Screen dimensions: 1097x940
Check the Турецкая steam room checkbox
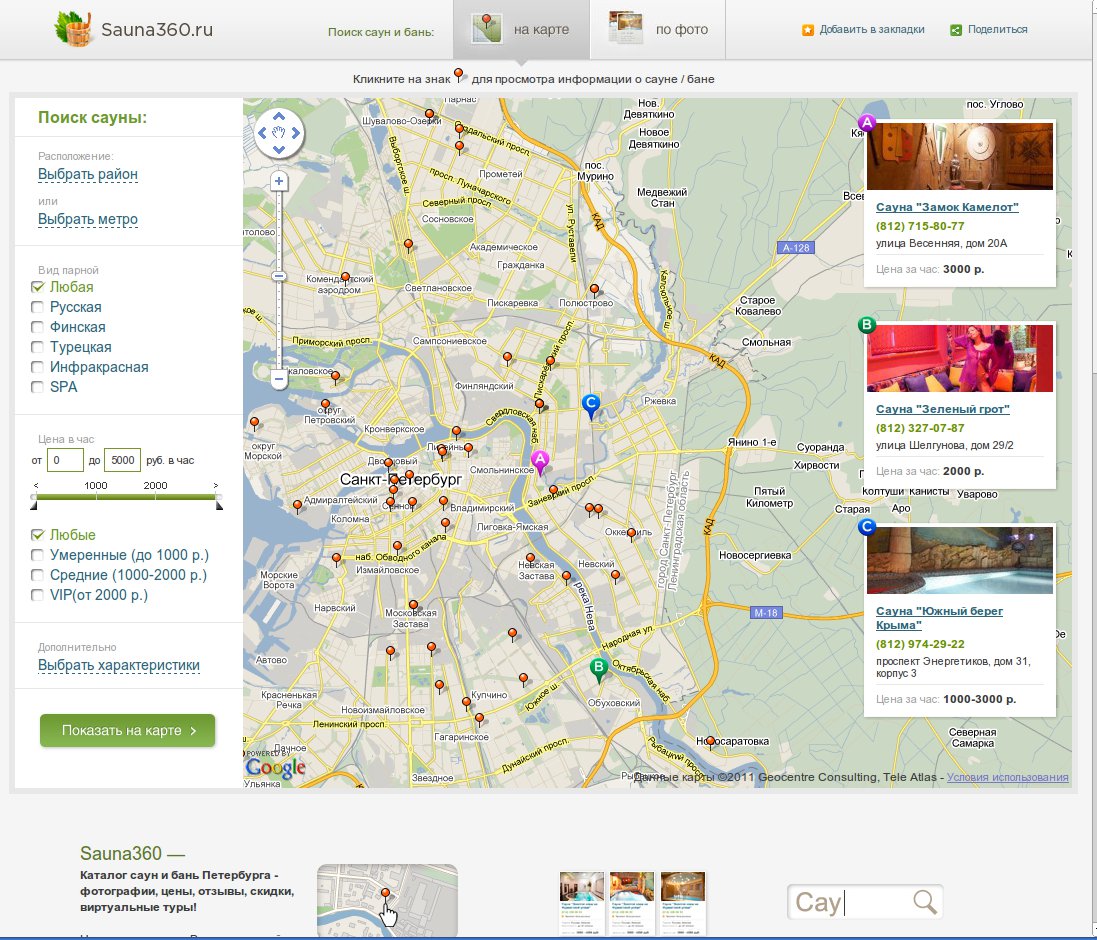37,347
